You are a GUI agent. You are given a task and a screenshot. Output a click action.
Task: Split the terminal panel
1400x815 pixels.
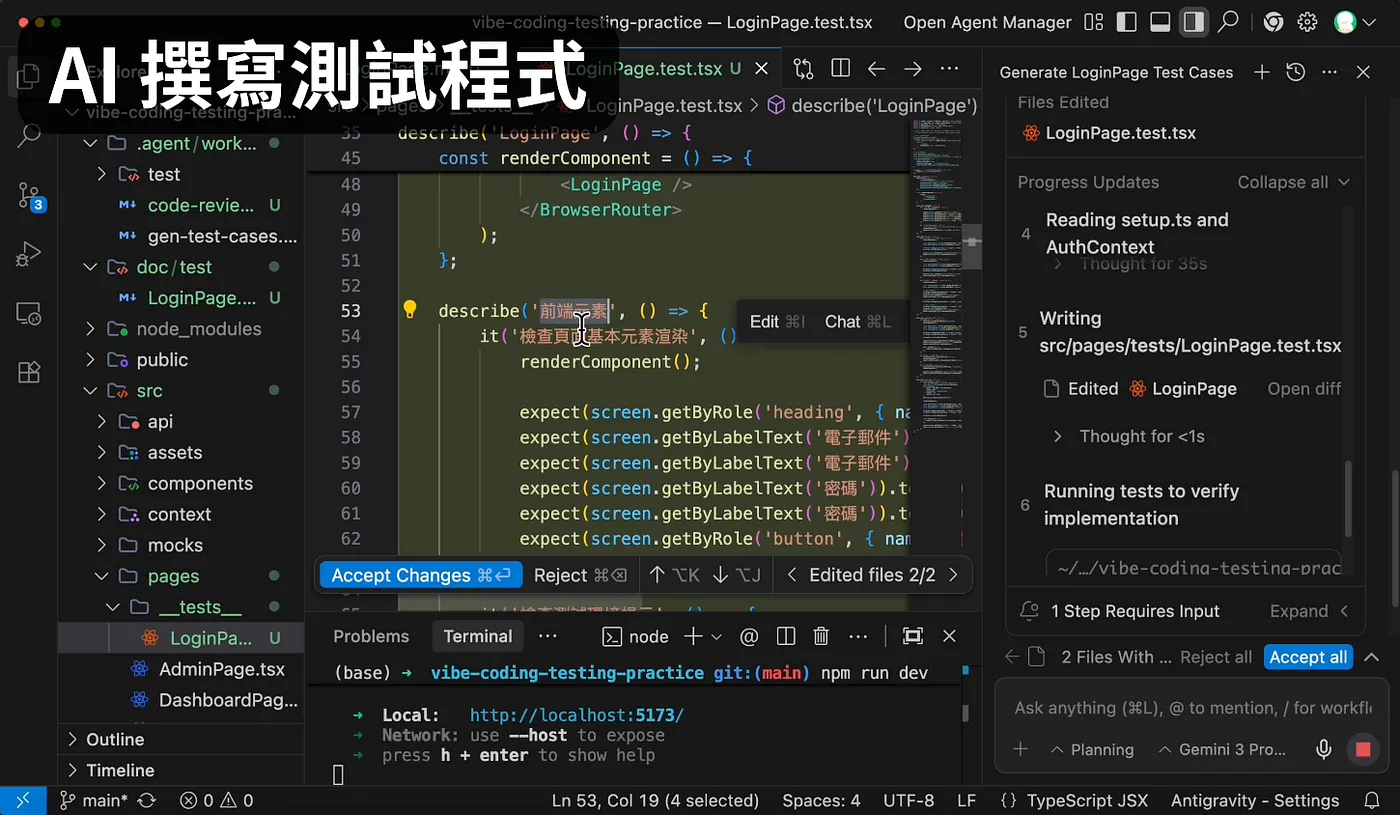click(x=786, y=636)
